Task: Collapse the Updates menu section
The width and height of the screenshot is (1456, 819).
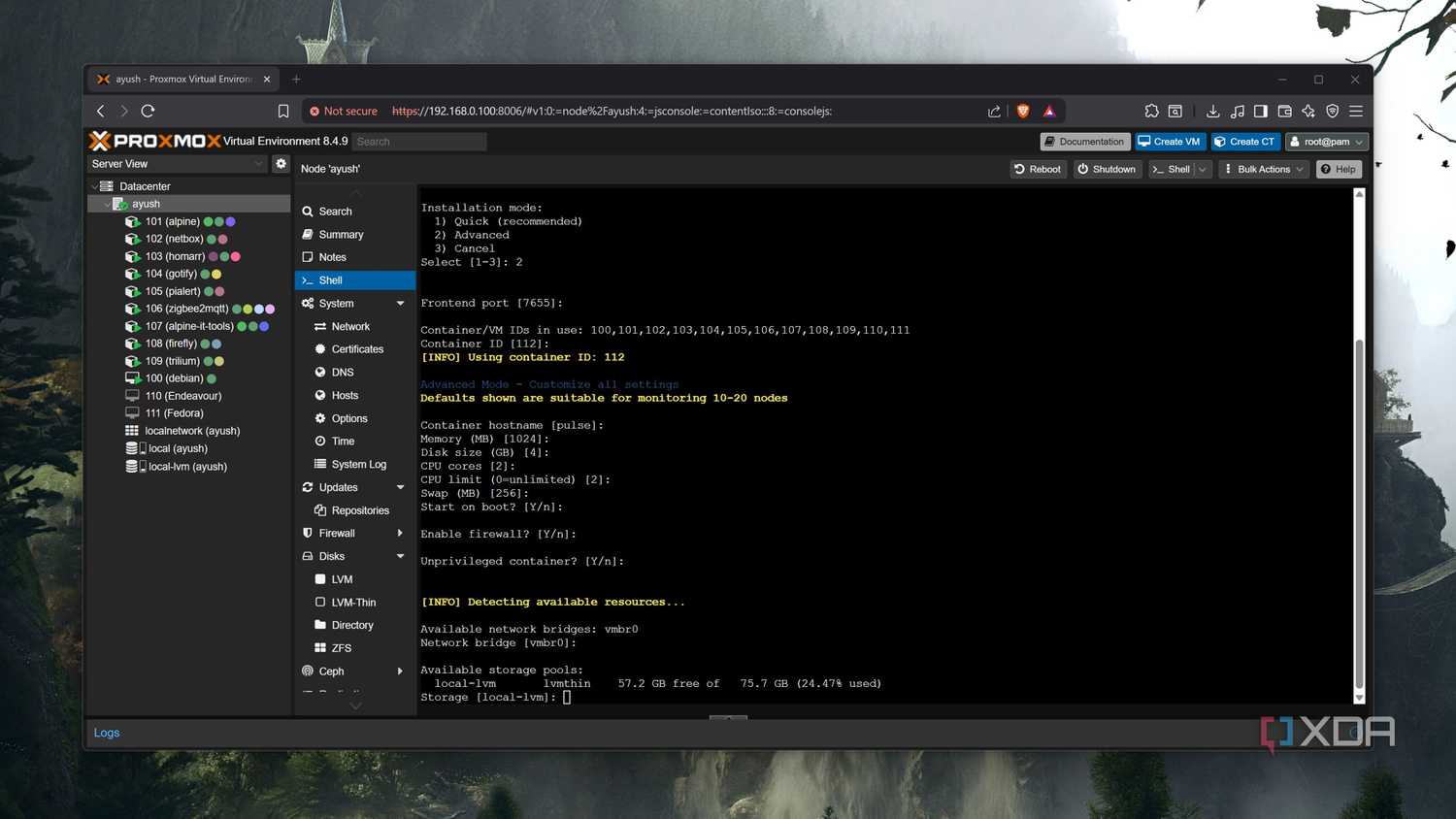Action: (x=400, y=487)
